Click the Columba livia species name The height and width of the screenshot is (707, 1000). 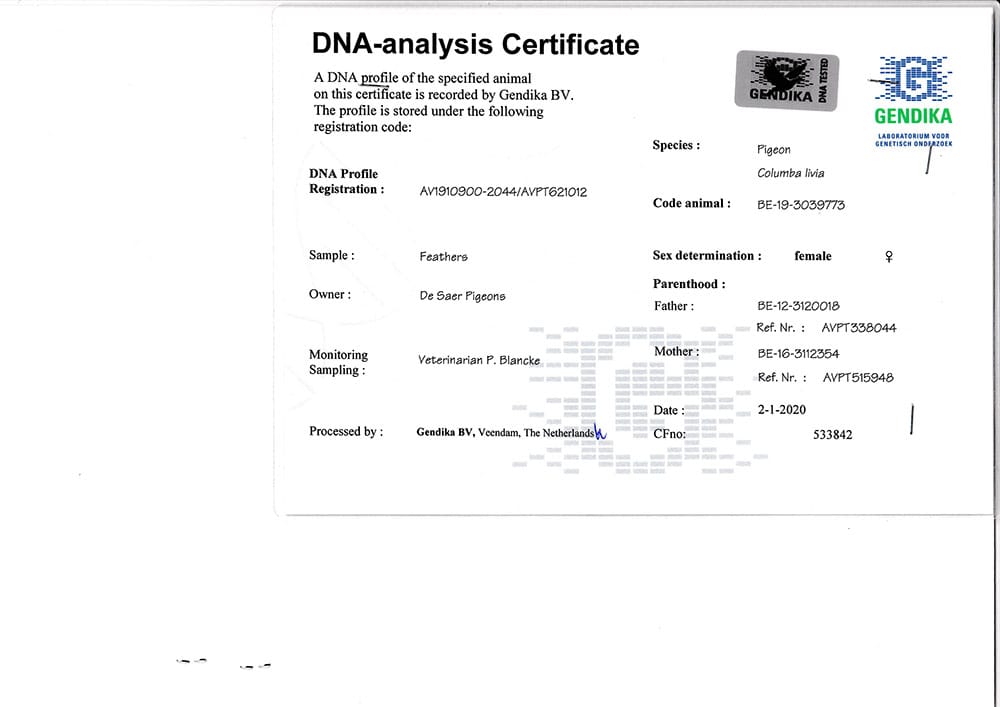click(x=790, y=173)
